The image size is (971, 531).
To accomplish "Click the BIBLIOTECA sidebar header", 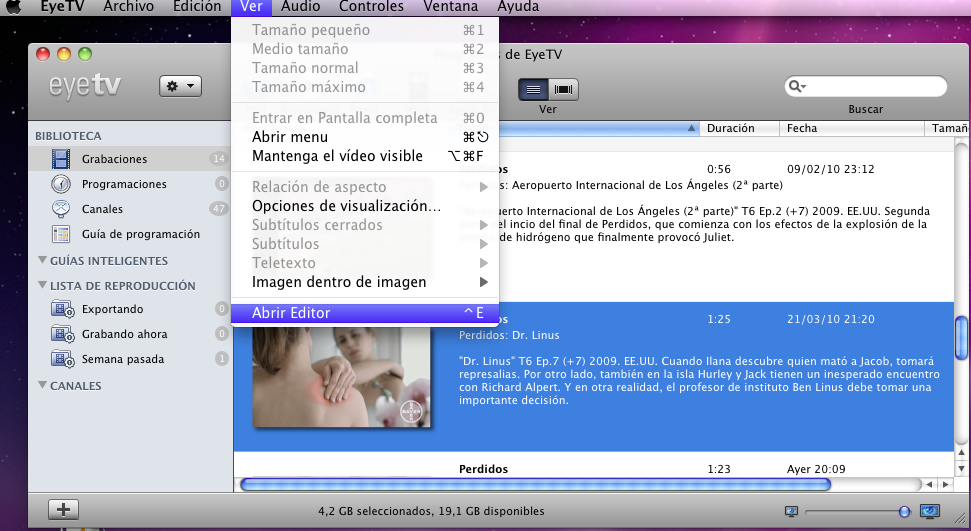I will click(x=68, y=136).
